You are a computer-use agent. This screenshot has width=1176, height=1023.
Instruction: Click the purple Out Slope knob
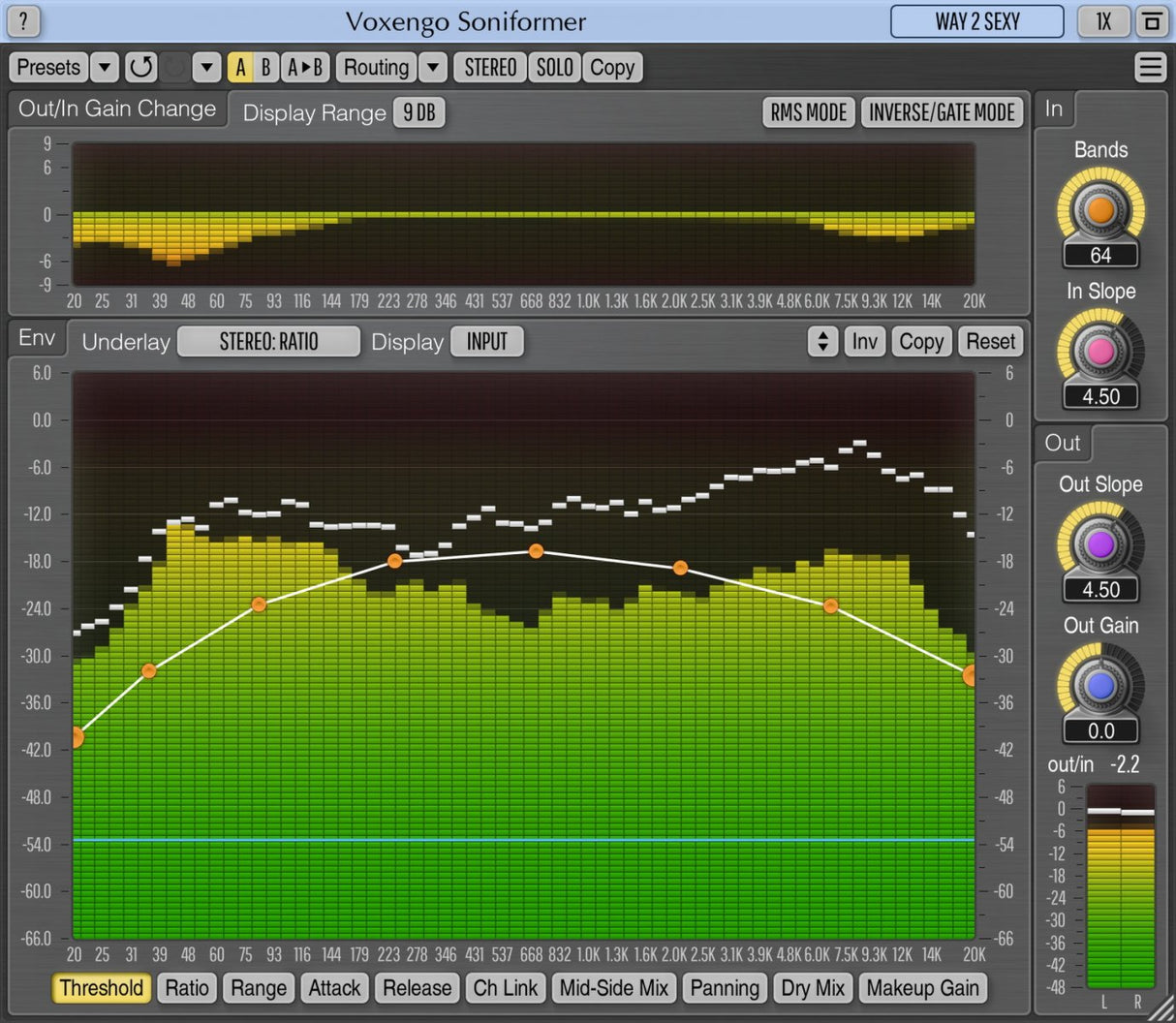(x=1100, y=544)
